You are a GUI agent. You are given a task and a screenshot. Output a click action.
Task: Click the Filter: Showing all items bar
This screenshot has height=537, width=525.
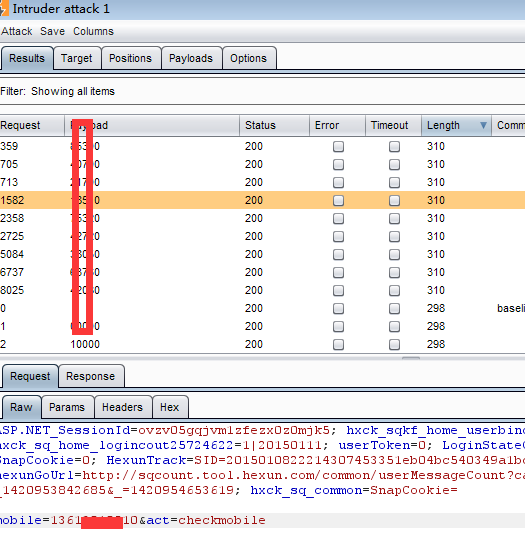pyautogui.click(x=262, y=91)
